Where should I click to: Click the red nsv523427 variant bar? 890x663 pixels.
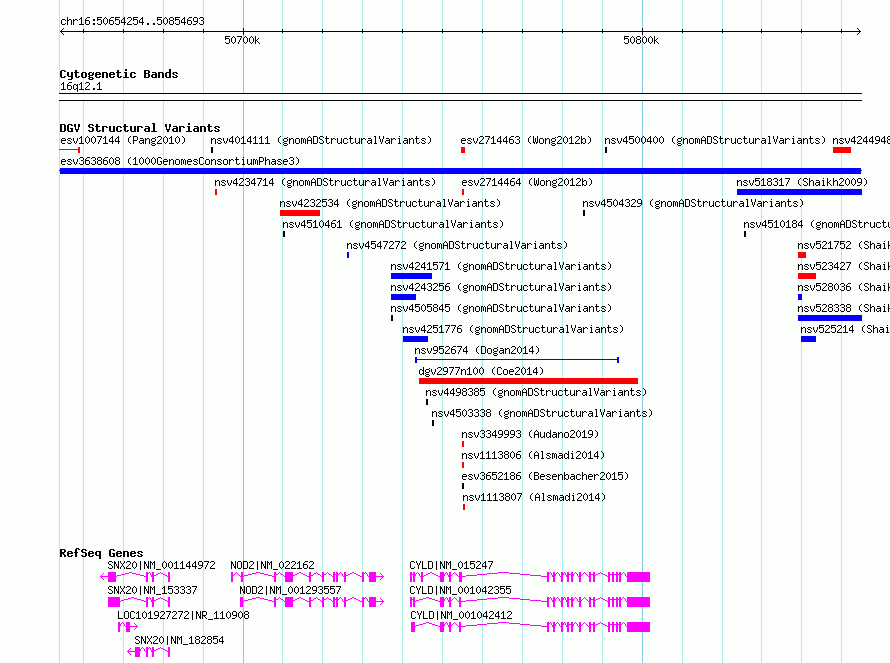click(x=807, y=276)
